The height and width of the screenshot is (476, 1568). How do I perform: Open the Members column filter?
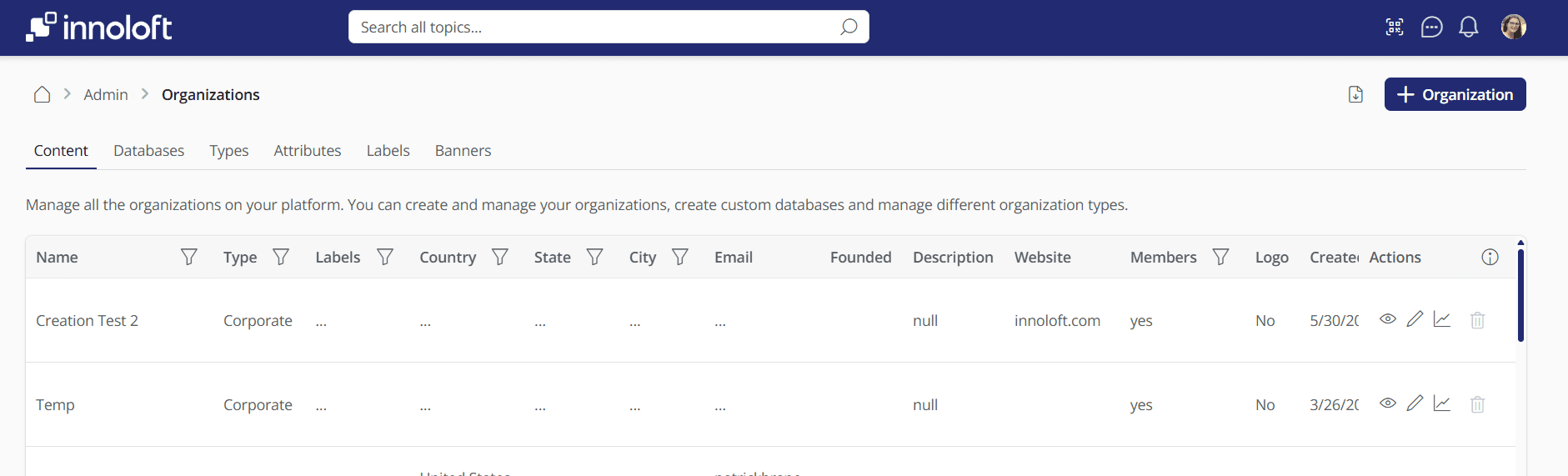pyautogui.click(x=1220, y=258)
